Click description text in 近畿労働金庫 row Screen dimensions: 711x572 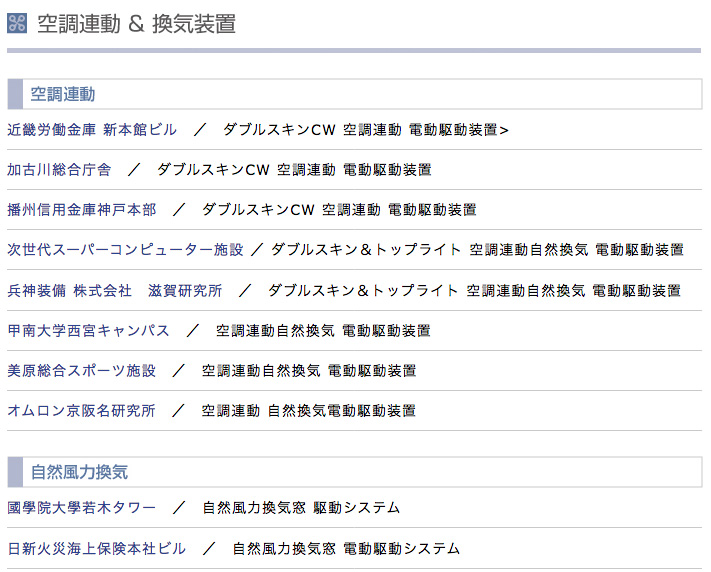coord(365,130)
